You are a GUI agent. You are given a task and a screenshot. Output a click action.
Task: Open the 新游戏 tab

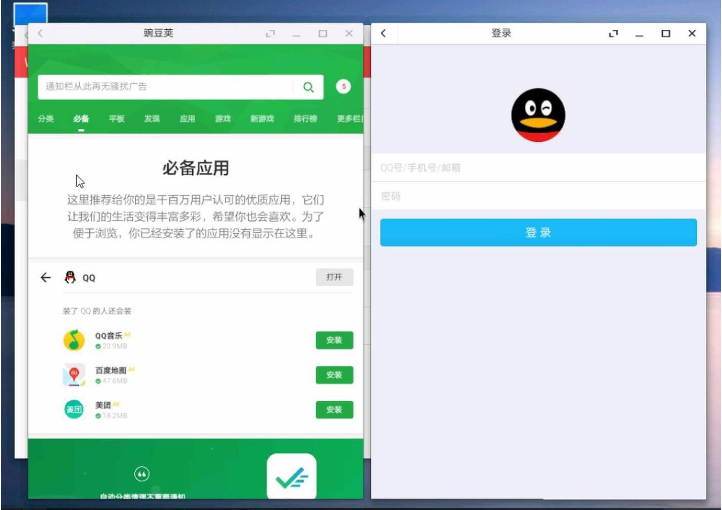(x=262, y=119)
